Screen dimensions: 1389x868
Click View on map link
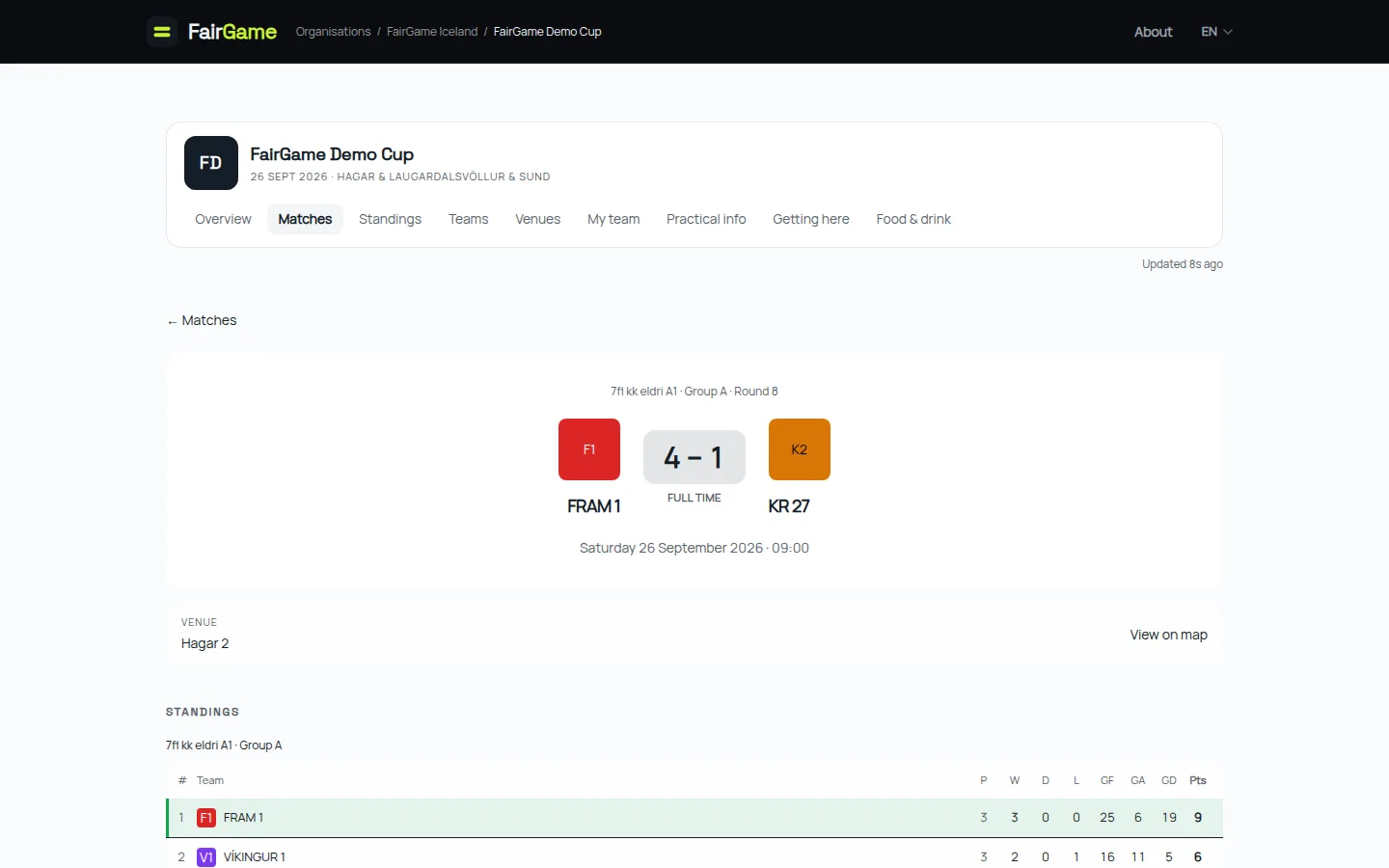[x=1169, y=635]
